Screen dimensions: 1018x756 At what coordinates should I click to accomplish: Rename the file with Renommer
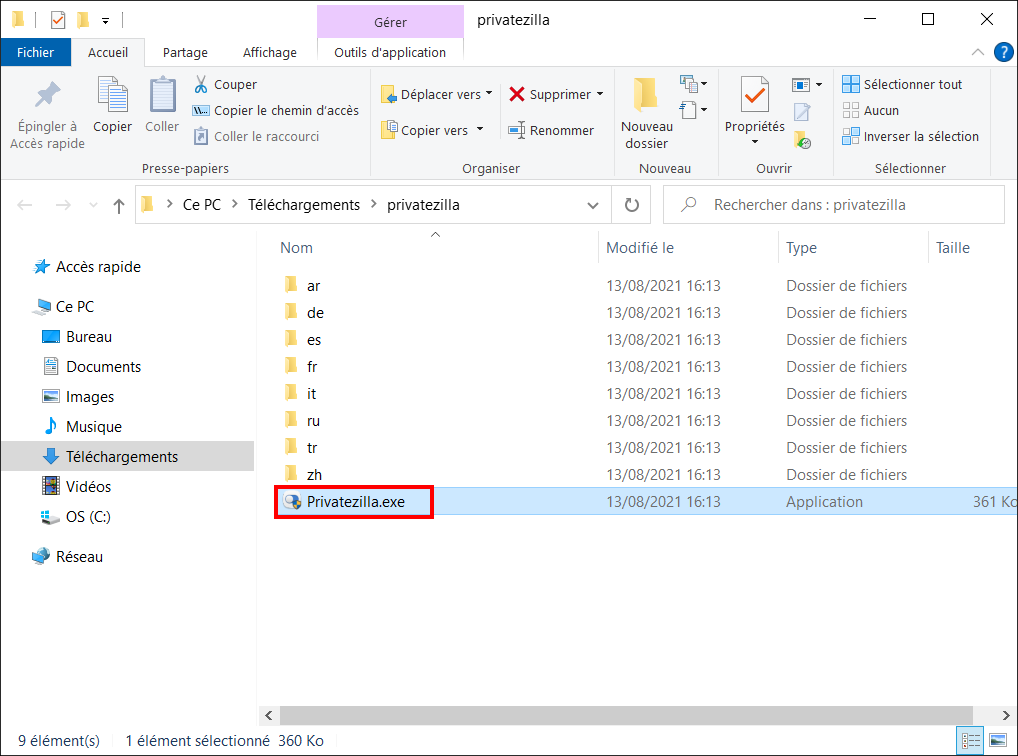551,130
